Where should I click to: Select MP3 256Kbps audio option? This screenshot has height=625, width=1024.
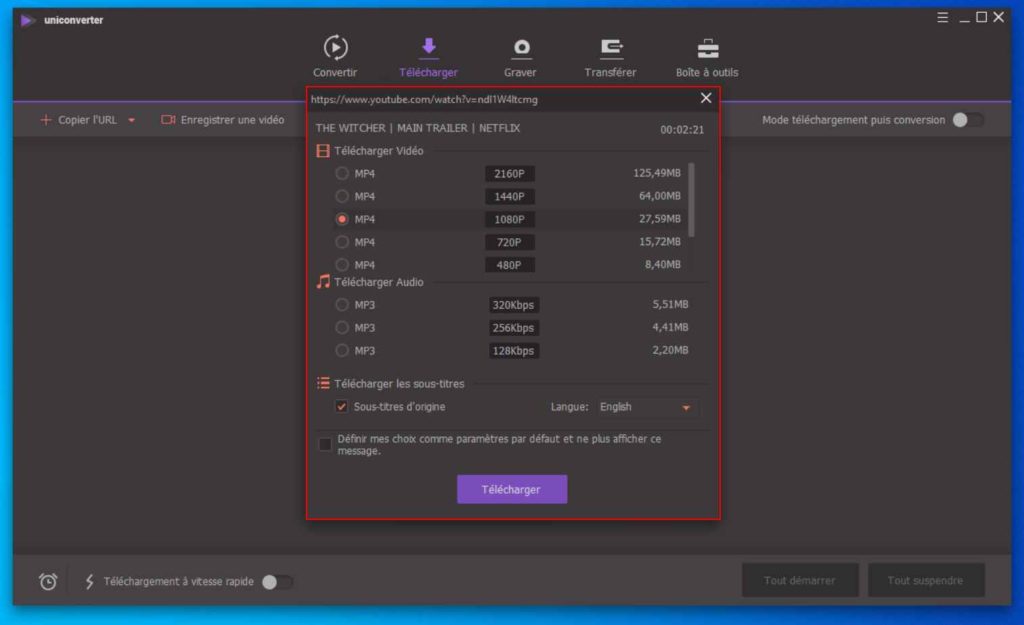pyautogui.click(x=342, y=328)
